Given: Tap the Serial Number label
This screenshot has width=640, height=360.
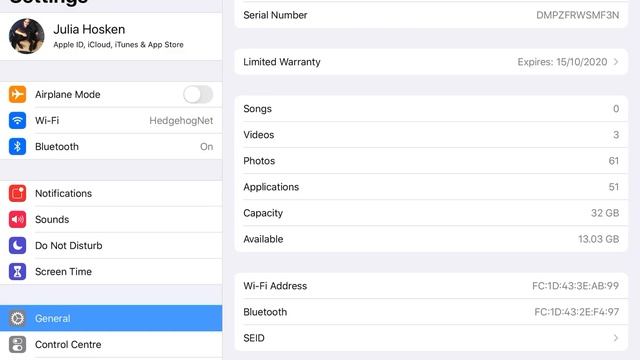Looking at the screenshot, I should [x=275, y=15].
